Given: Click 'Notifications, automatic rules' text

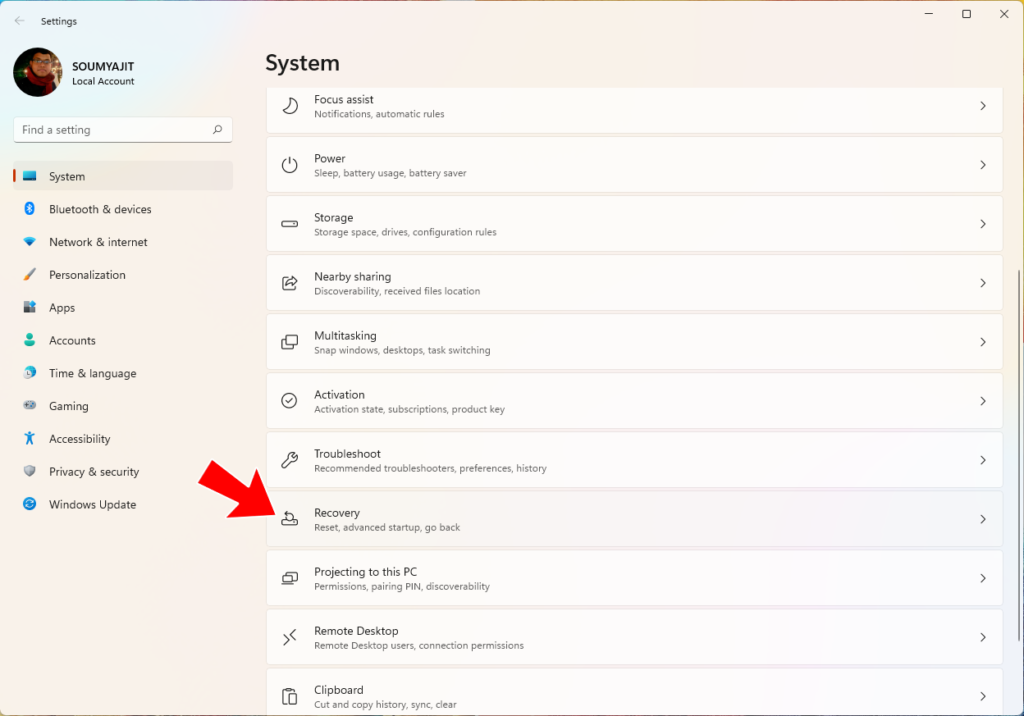Looking at the screenshot, I should 379,114.
